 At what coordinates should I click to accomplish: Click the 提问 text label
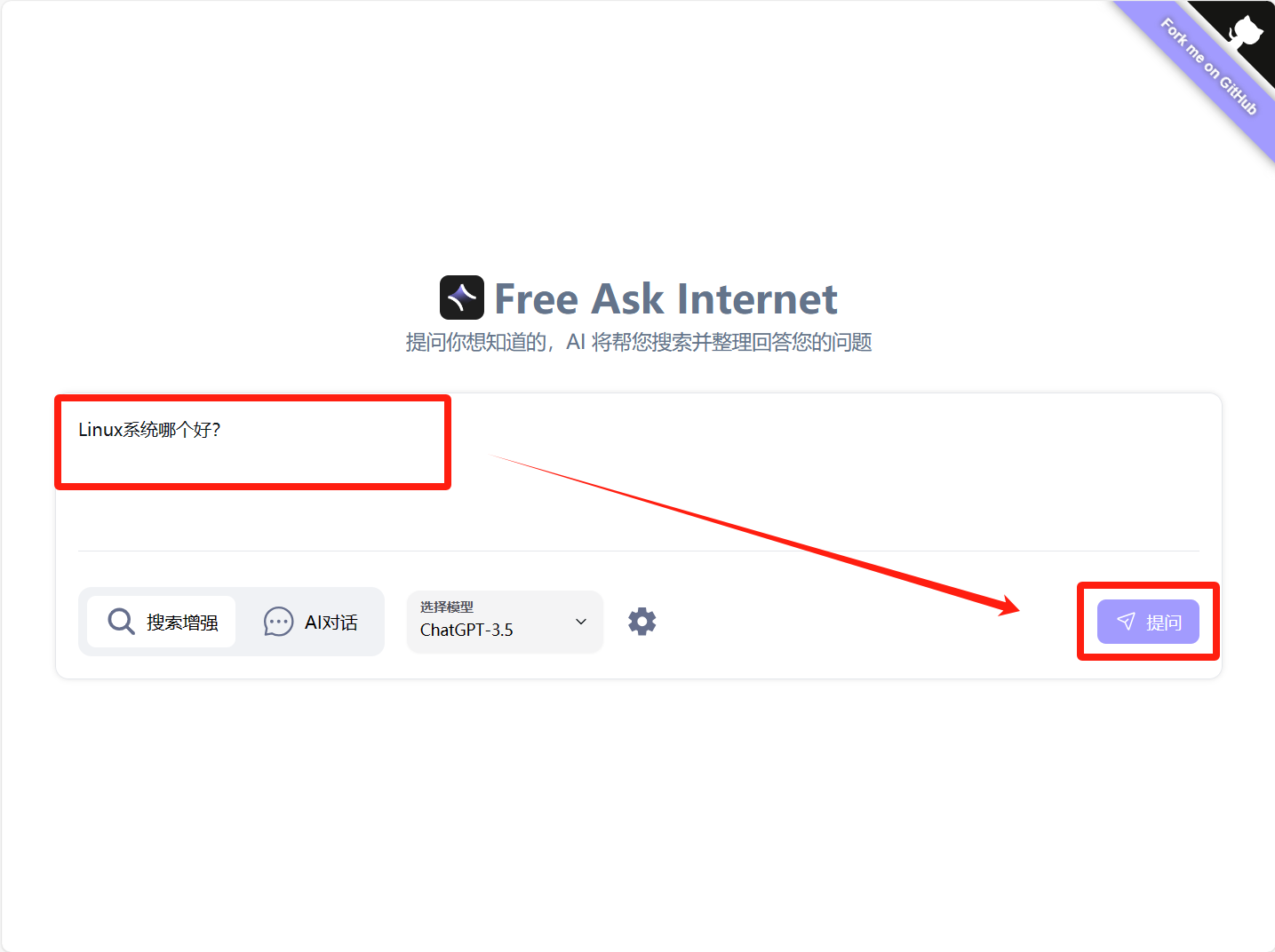pos(1164,623)
